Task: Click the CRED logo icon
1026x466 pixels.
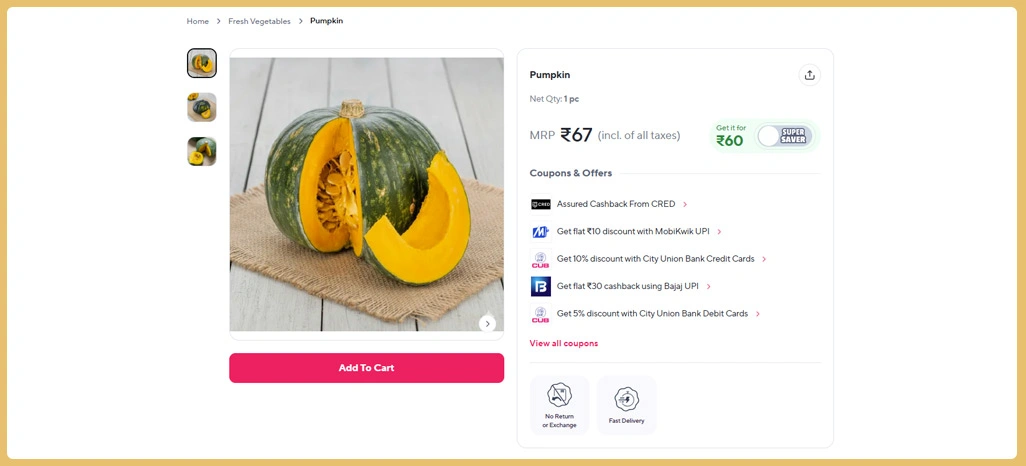Action: (x=541, y=204)
